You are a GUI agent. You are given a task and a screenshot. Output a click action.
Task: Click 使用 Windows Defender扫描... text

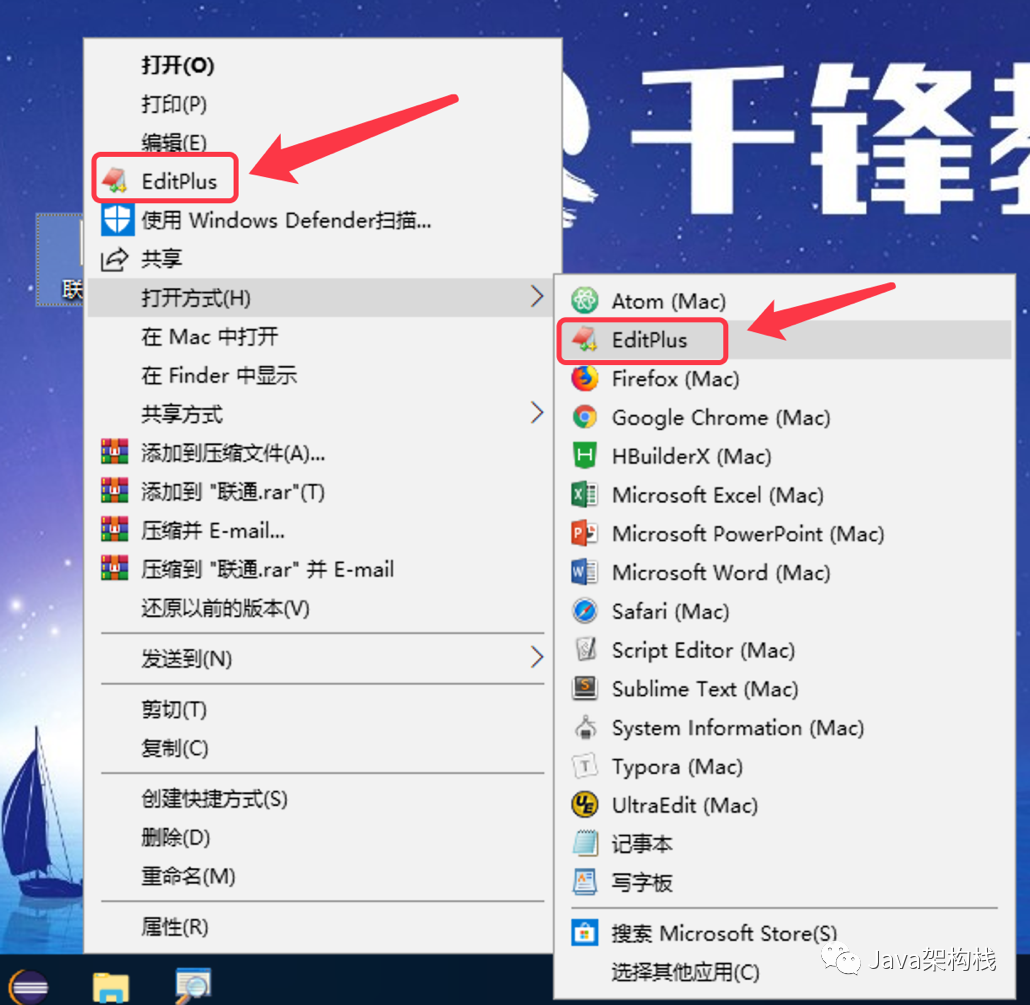(x=286, y=220)
